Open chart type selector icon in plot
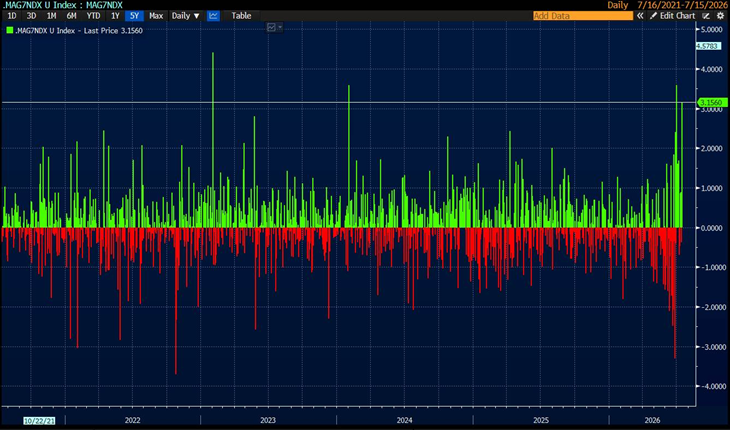The width and height of the screenshot is (731, 431). pyautogui.click(x=274, y=28)
